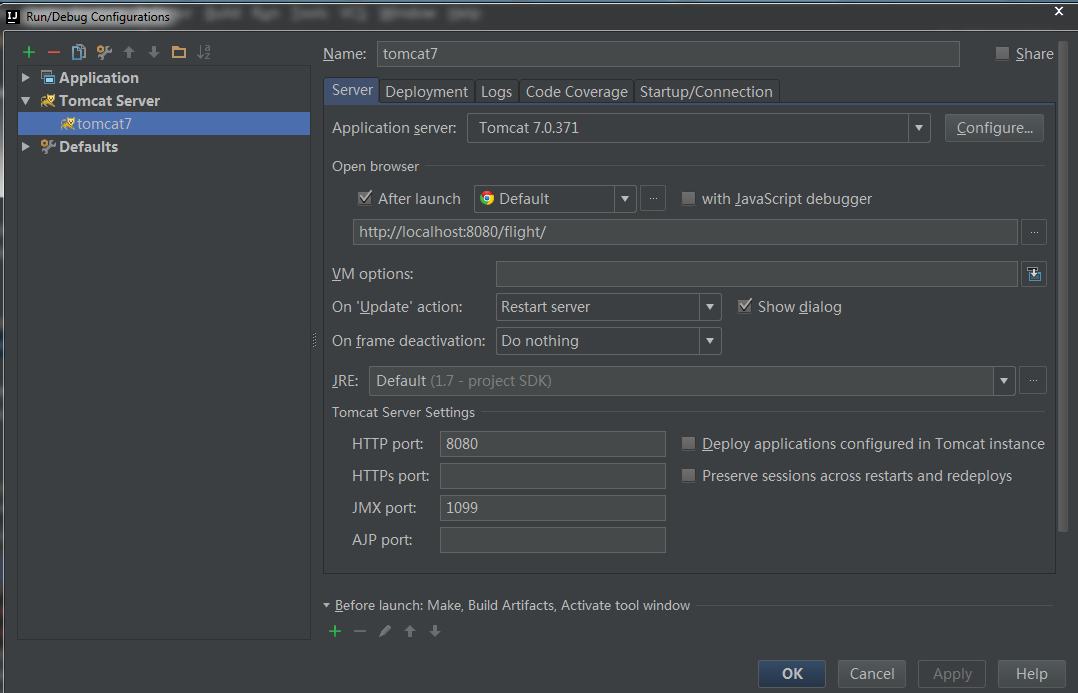Move configuration up arrow in left toolbar

(129, 52)
